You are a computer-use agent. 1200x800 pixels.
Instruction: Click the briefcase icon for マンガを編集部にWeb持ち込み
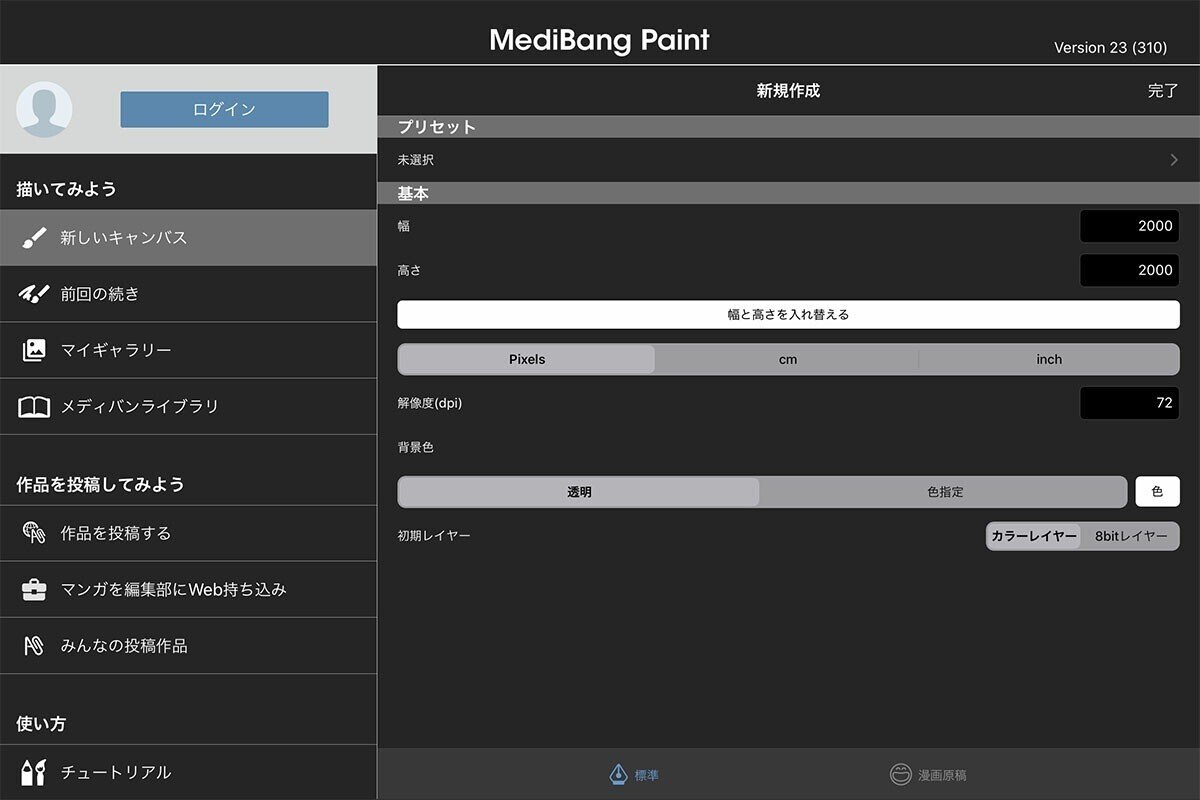click(35, 589)
